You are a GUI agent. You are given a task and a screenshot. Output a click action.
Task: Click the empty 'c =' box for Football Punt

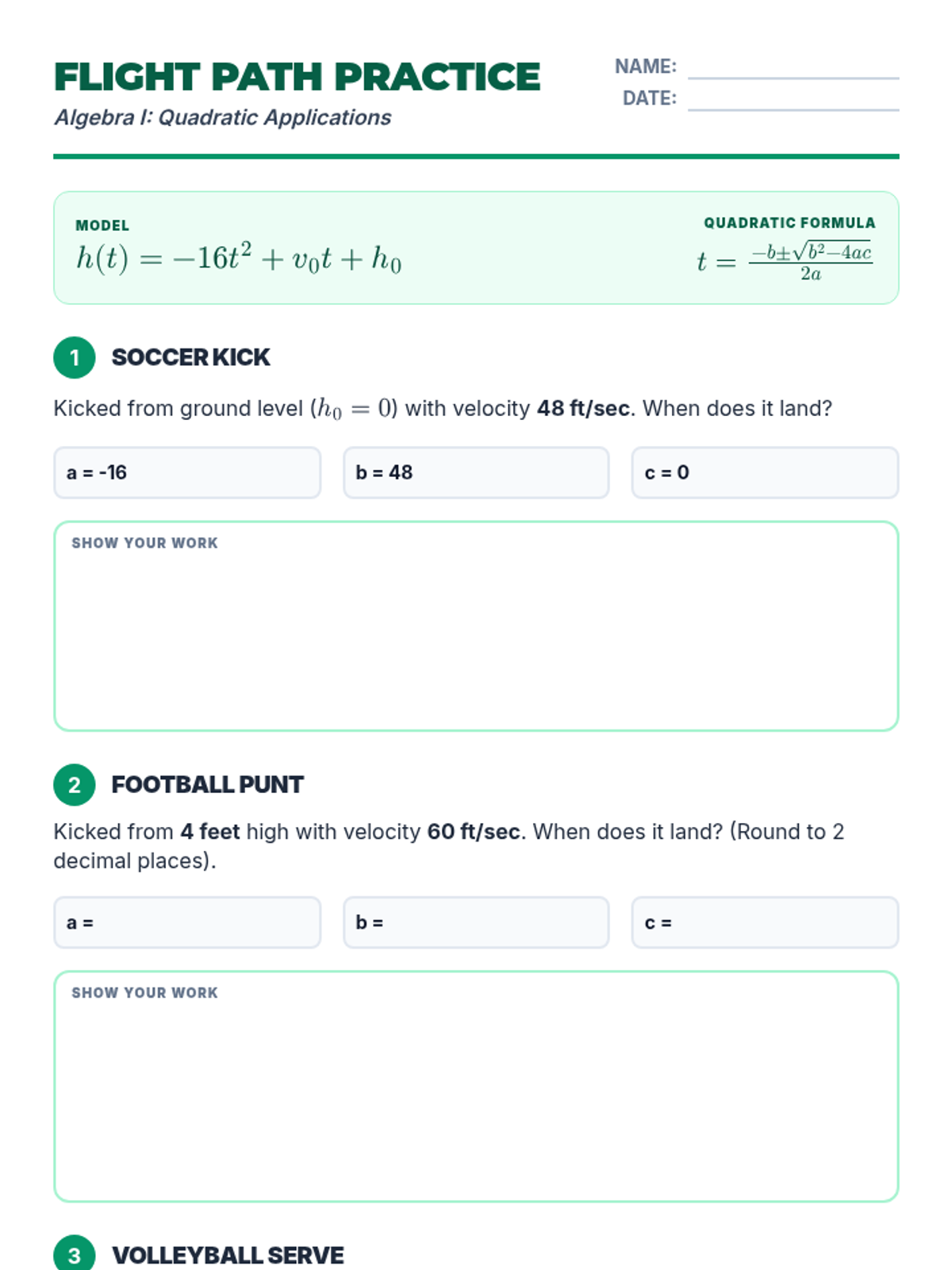765,922
